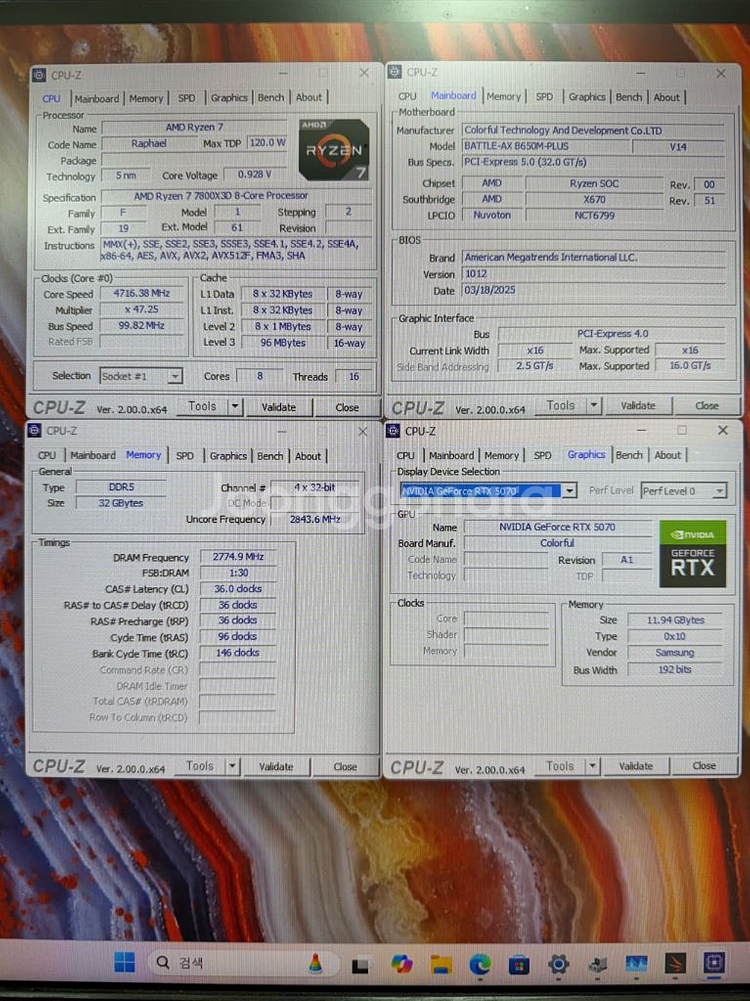Switch to Bench tab in CPU window
This screenshot has height=1001, width=750.
[271, 98]
